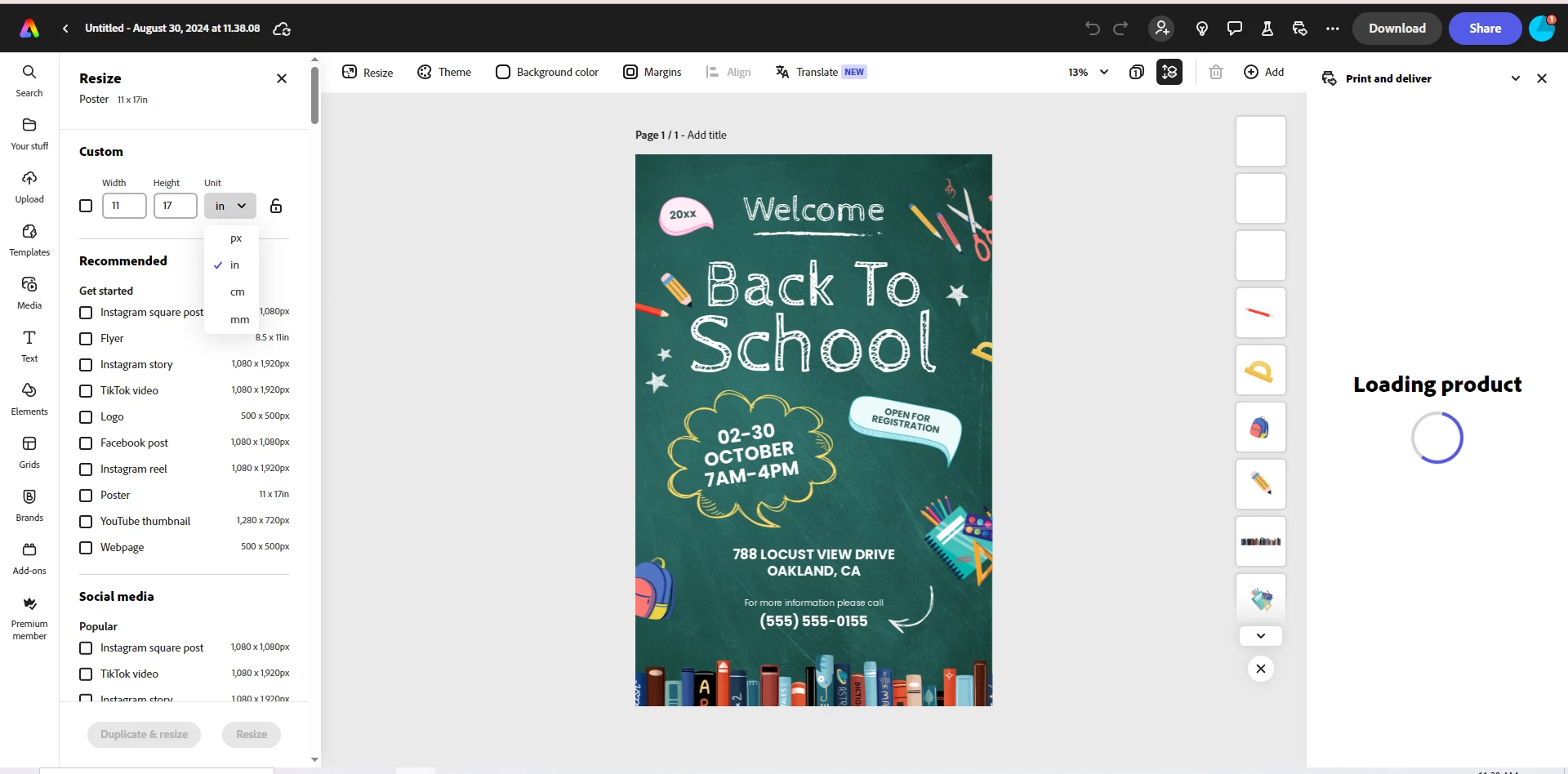Viewport: 1568px width, 774px height.
Task: Click the flask experiments icon
Action: [1267, 29]
